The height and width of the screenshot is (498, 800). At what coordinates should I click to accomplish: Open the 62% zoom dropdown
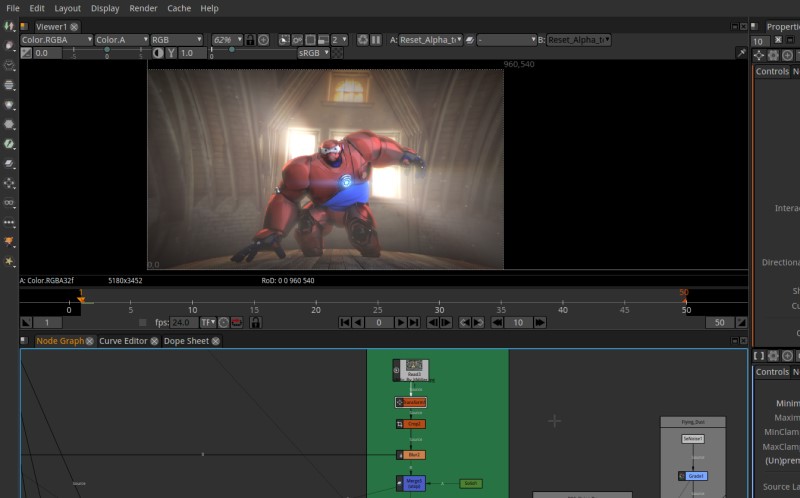point(227,40)
